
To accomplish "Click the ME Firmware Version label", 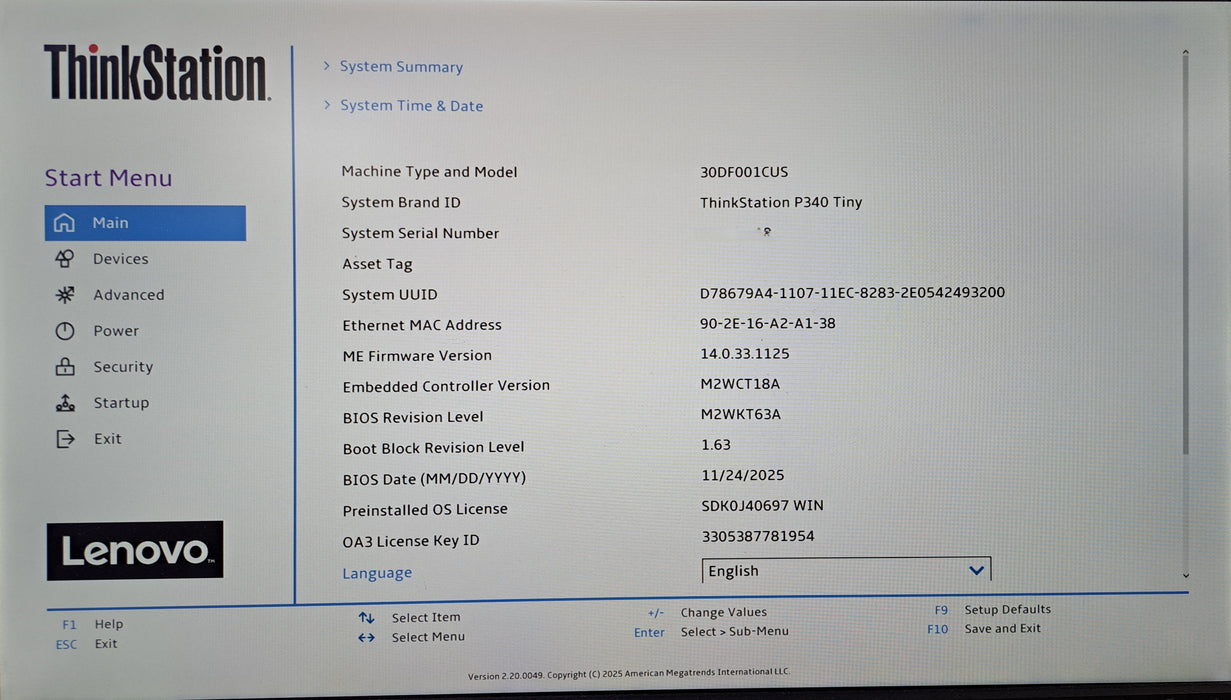I will (x=417, y=356).
